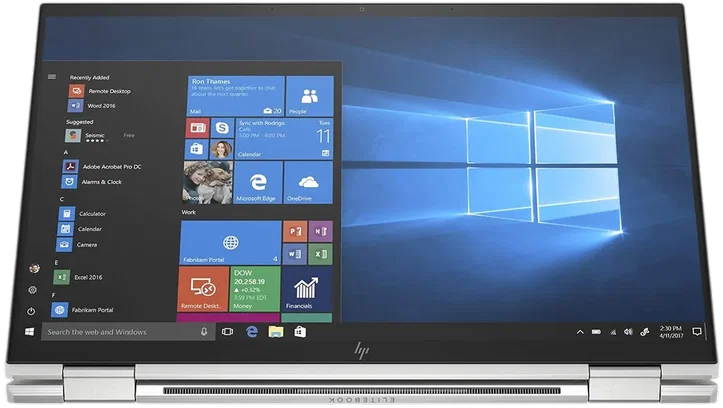The height and width of the screenshot is (408, 723).
Task: Open the Skype tile
Action: point(220,128)
